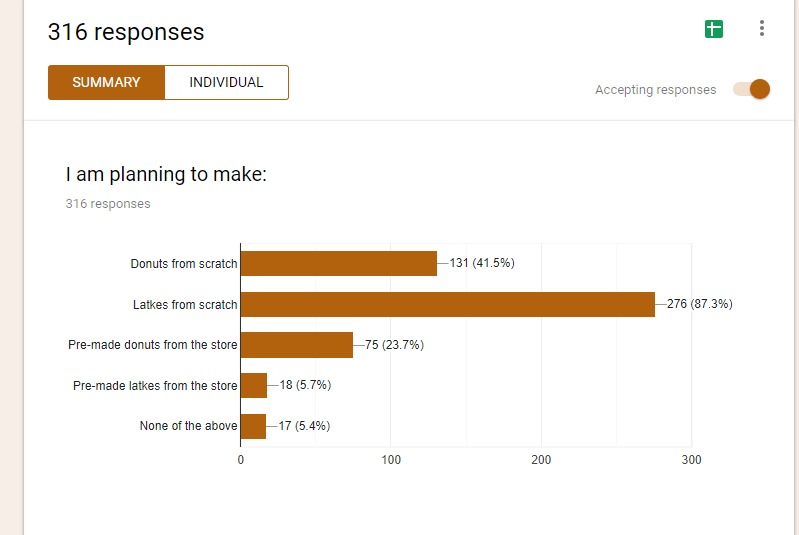Image resolution: width=799 pixels, height=535 pixels.
Task: Click the question title "I am planning to make:"
Action: (x=166, y=175)
